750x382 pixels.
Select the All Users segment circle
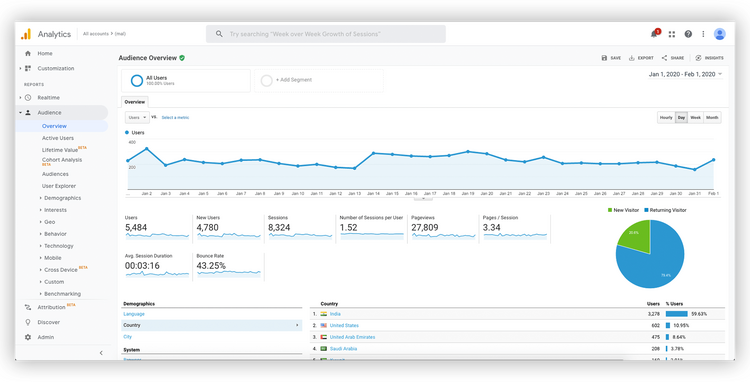[x=137, y=81]
